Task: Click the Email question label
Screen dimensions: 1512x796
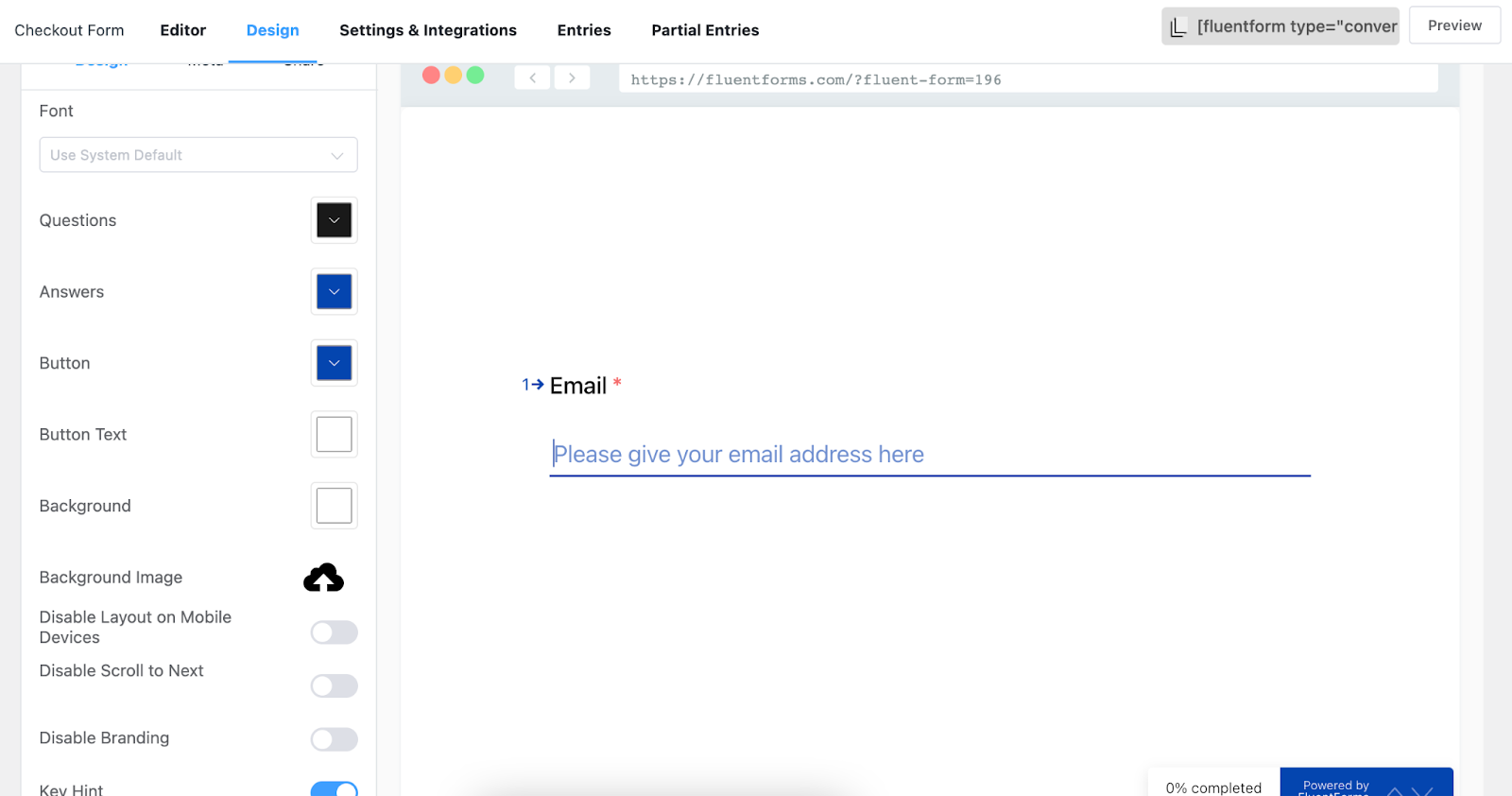Action: click(578, 386)
